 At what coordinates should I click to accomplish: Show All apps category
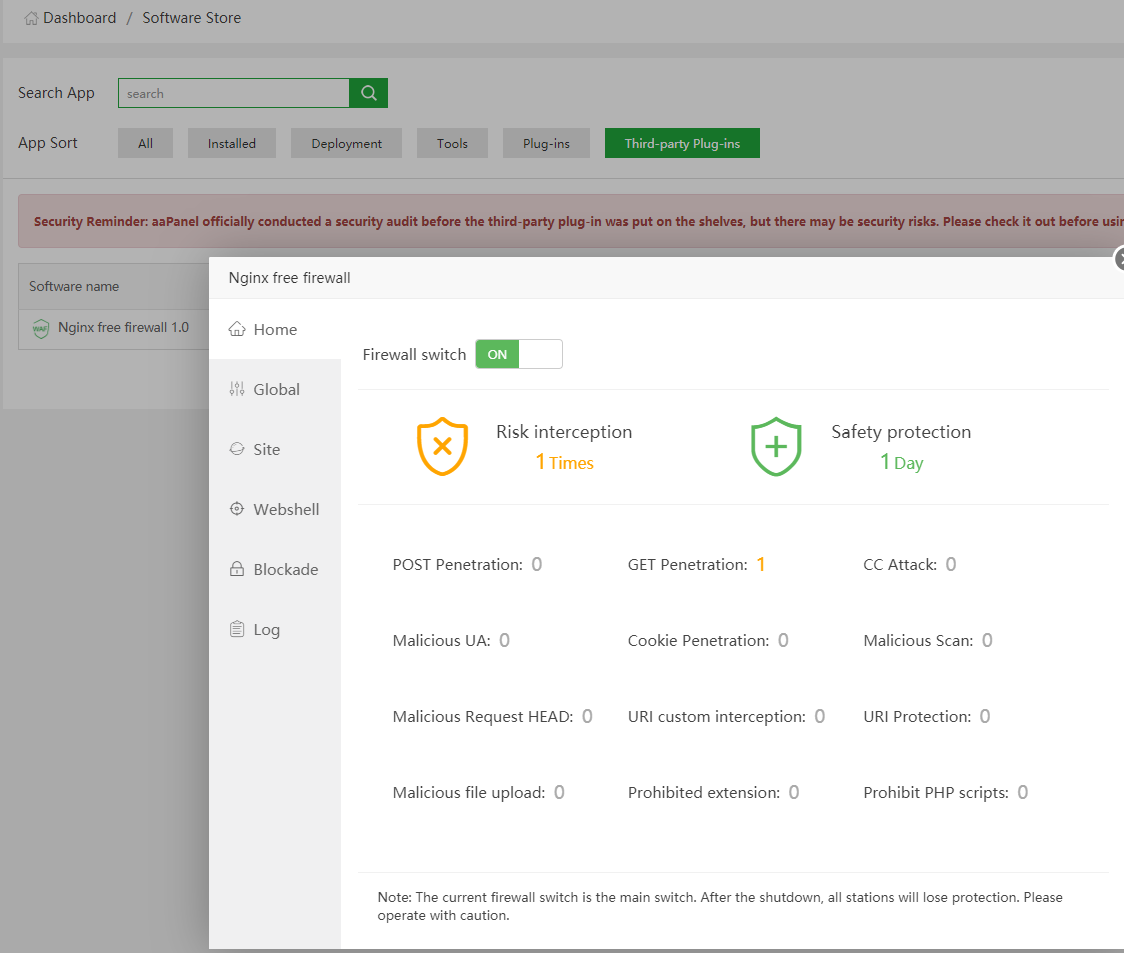146,143
